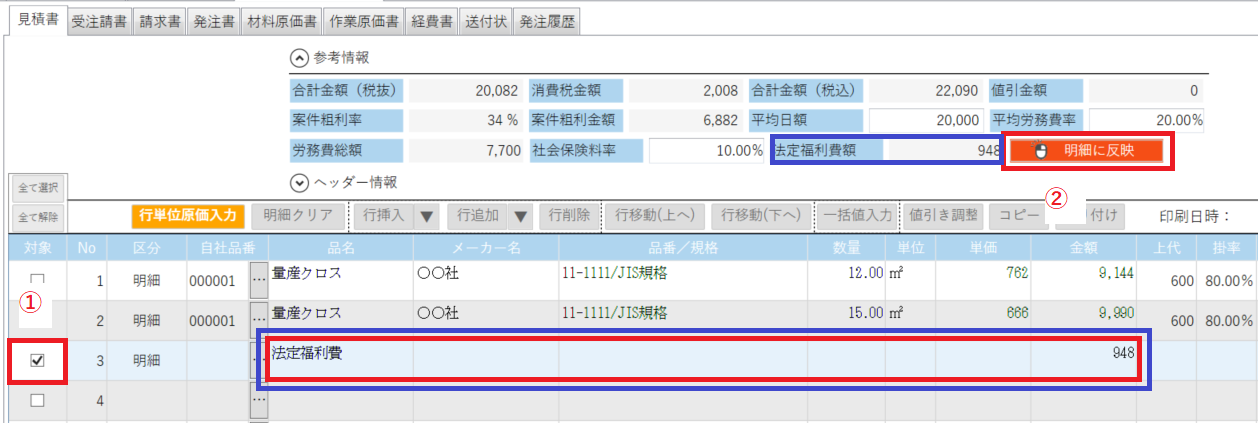Uncheck the 対象 checkbox for row 3
The height and width of the screenshot is (423, 1258).
pos(38,361)
